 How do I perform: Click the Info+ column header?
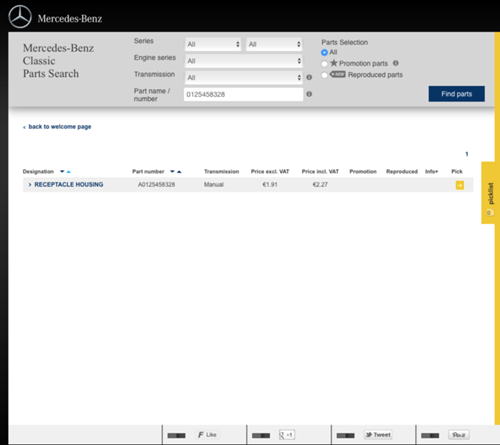click(431, 172)
